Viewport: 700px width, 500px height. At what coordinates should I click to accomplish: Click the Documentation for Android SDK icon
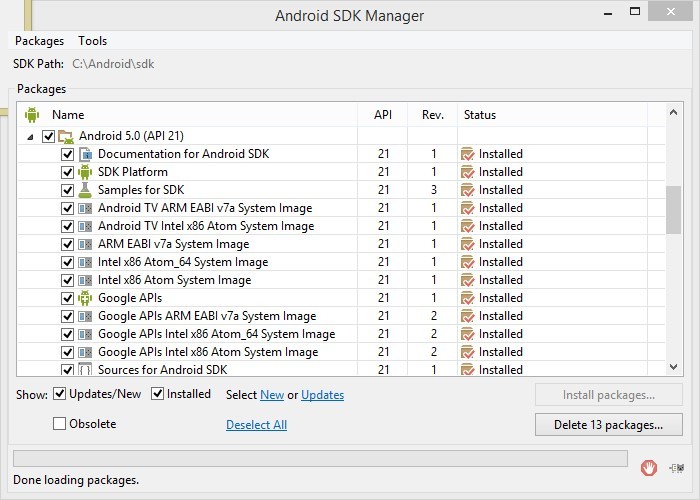coord(85,154)
